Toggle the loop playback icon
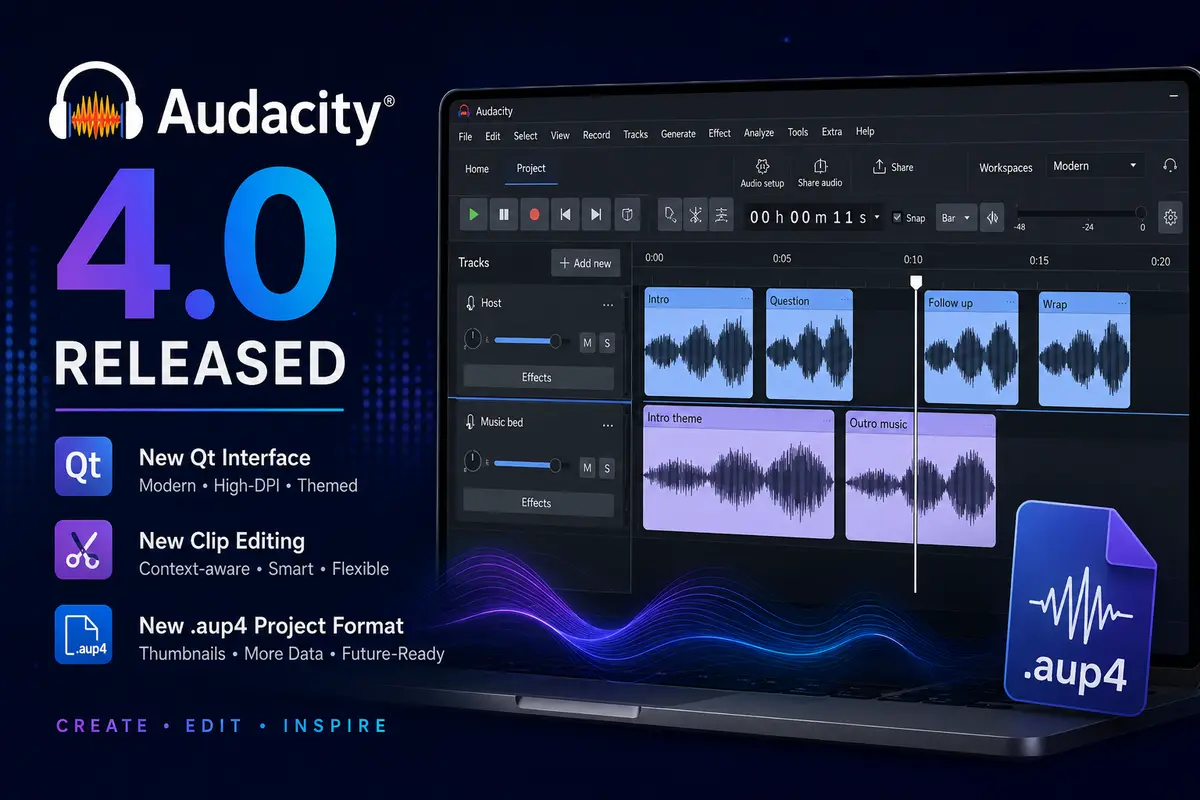Image resolution: width=1200 pixels, height=800 pixels. pyautogui.click(x=627, y=214)
